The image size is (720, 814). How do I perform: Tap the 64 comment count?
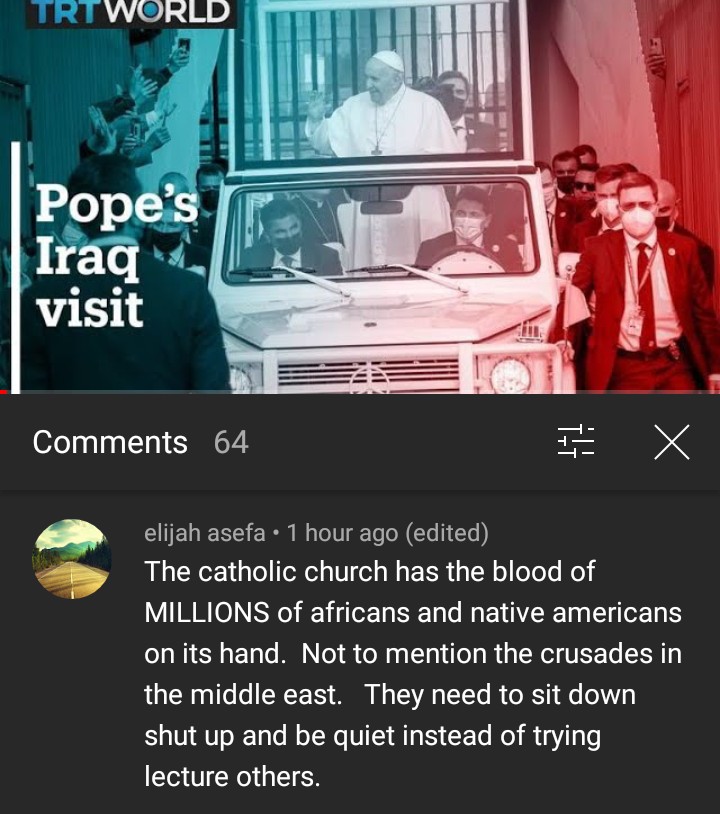click(x=231, y=442)
